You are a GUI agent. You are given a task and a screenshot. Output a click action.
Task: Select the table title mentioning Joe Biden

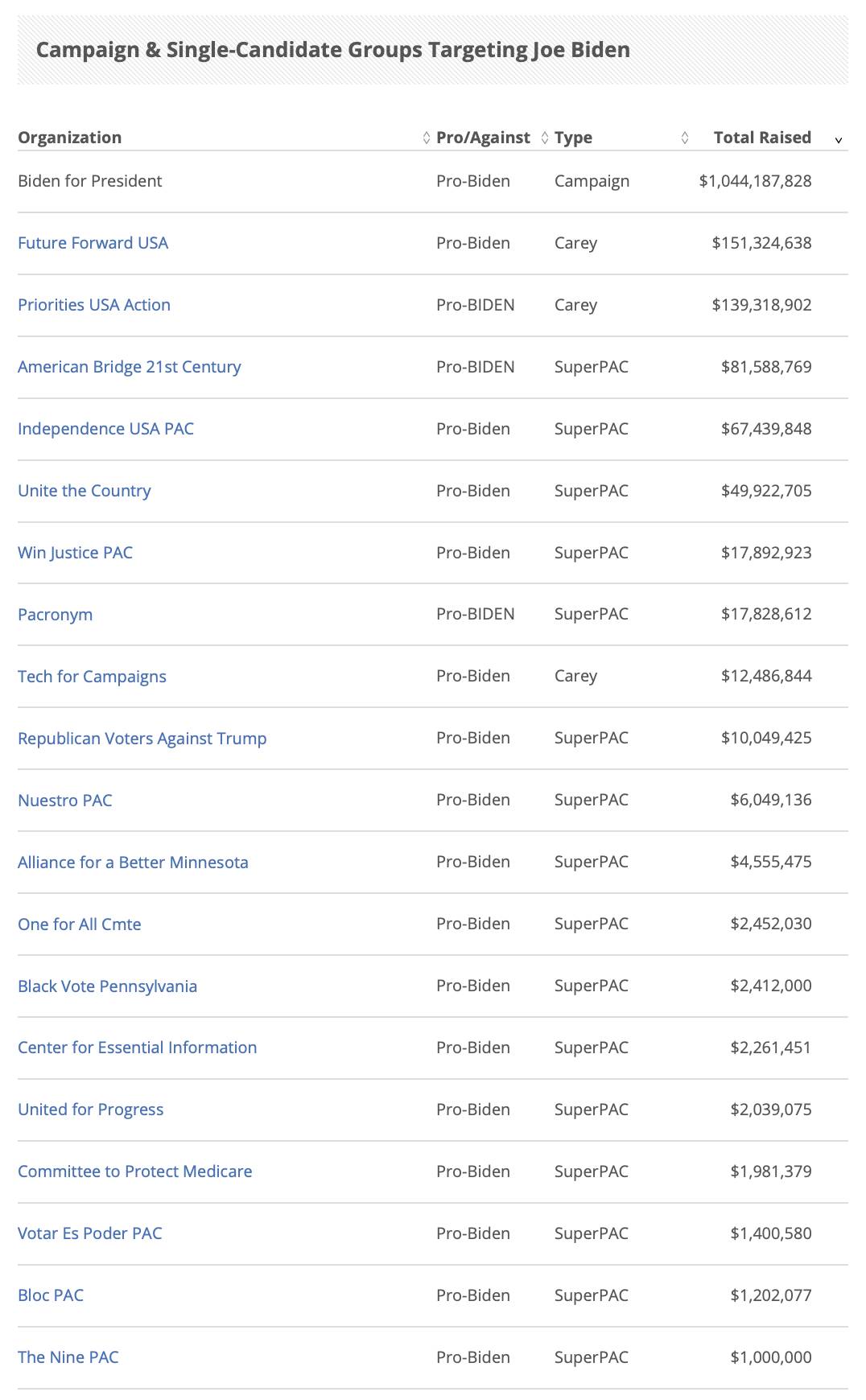coord(333,50)
